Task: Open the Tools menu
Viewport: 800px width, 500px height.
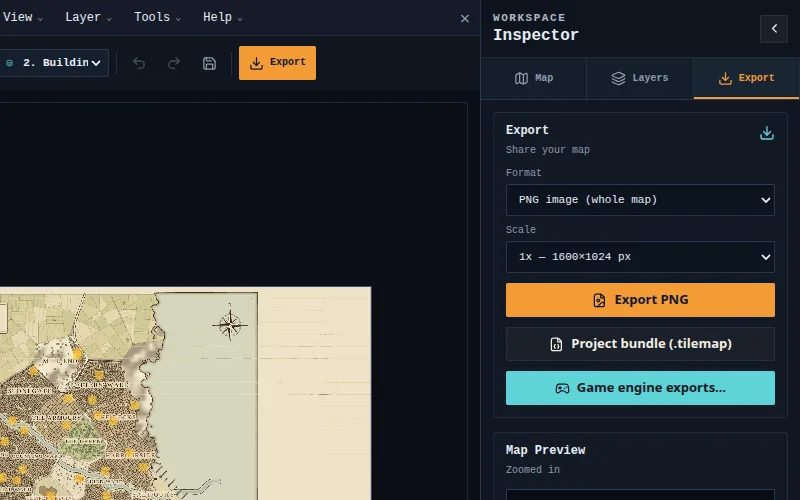Action: click(x=157, y=17)
